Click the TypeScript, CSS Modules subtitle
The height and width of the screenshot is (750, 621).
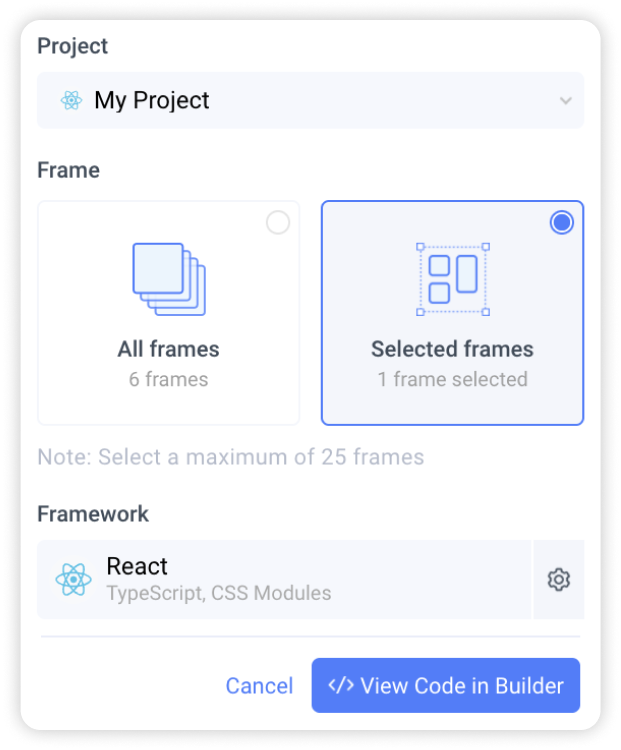[x=219, y=593]
